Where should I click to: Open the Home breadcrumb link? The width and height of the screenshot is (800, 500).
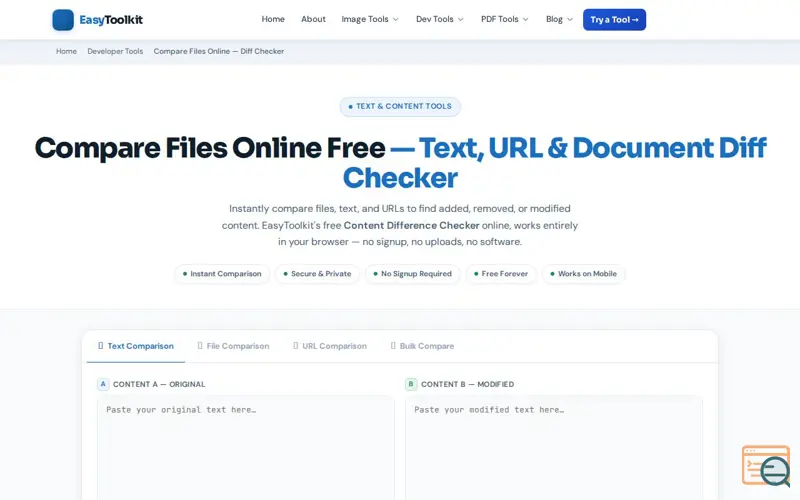[66, 51]
